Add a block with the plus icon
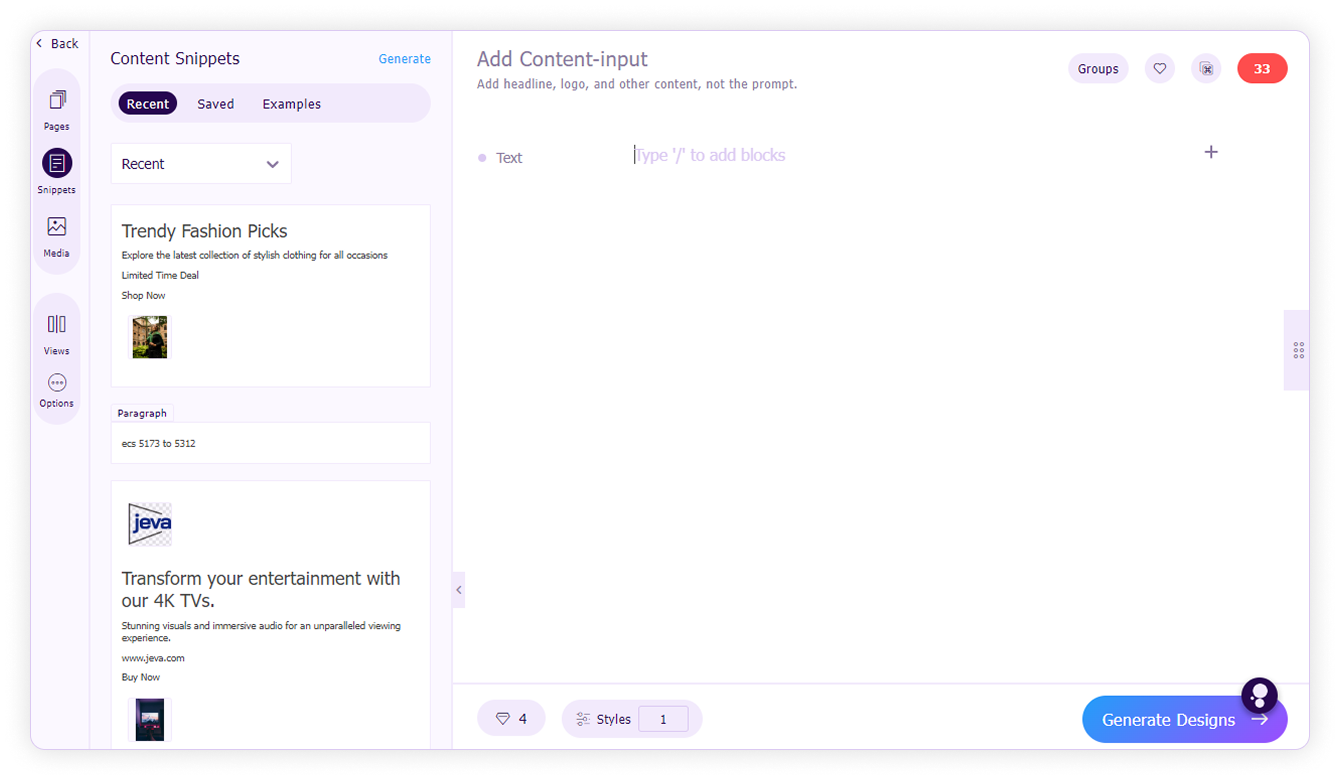Image resolution: width=1340 pixels, height=780 pixels. pos(1211,152)
